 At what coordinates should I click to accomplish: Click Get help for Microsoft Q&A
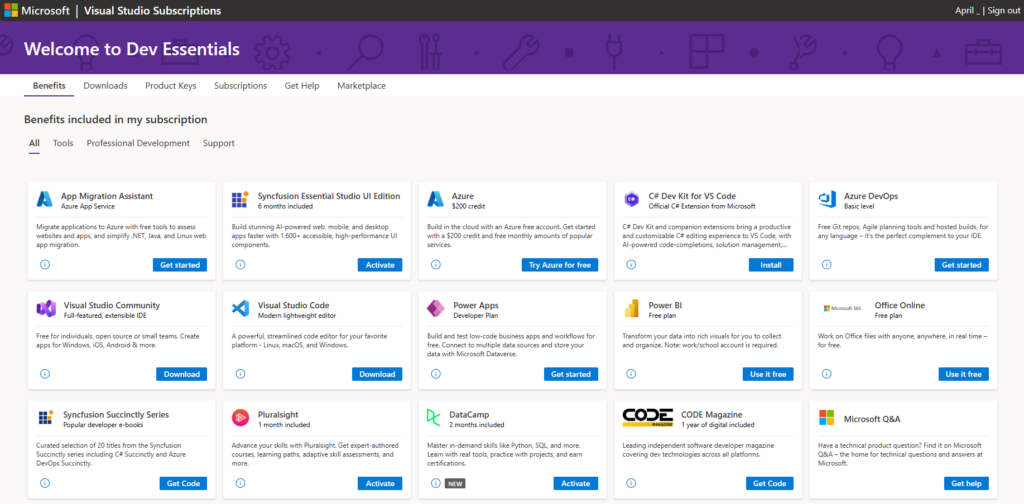pyautogui.click(x=967, y=483)
